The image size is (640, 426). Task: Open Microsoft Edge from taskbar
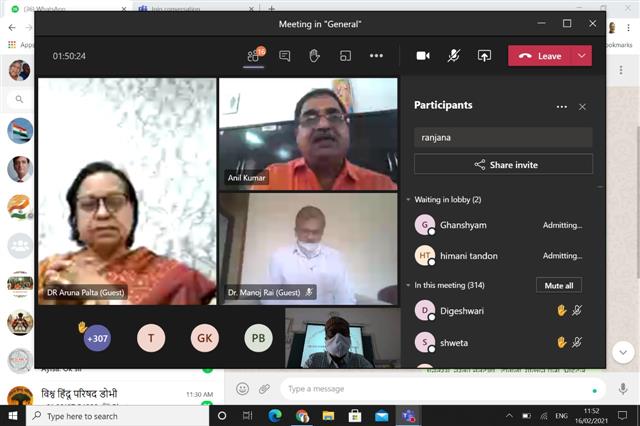click(275, 416)
